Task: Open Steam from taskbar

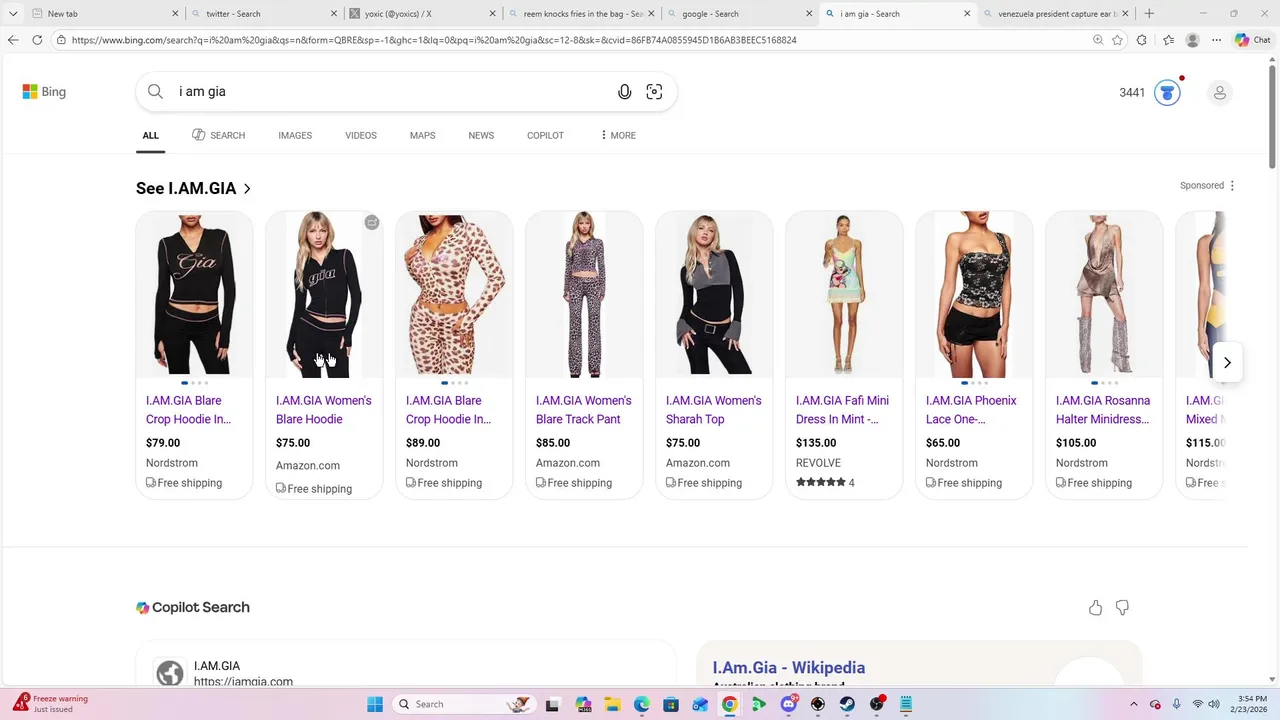Action: (x=847, y=704)
